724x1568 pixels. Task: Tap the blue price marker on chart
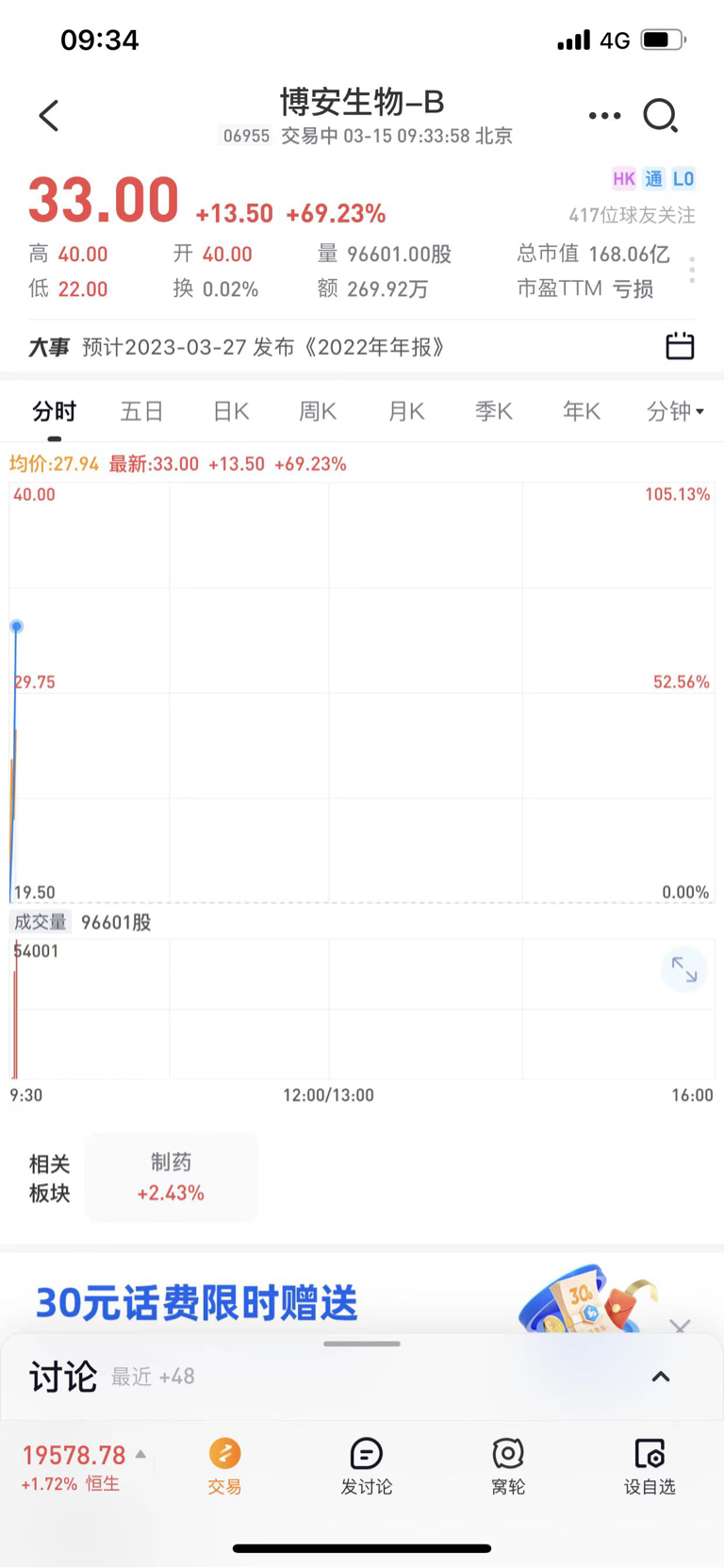(16, 626)
